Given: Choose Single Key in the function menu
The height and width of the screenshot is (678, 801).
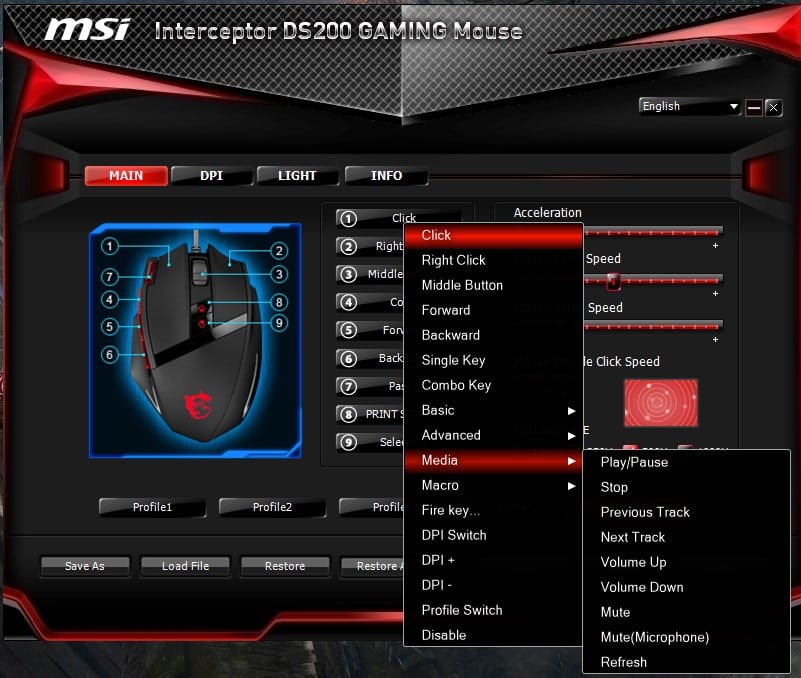Looking at the screenshot, I should pos(493,360).
